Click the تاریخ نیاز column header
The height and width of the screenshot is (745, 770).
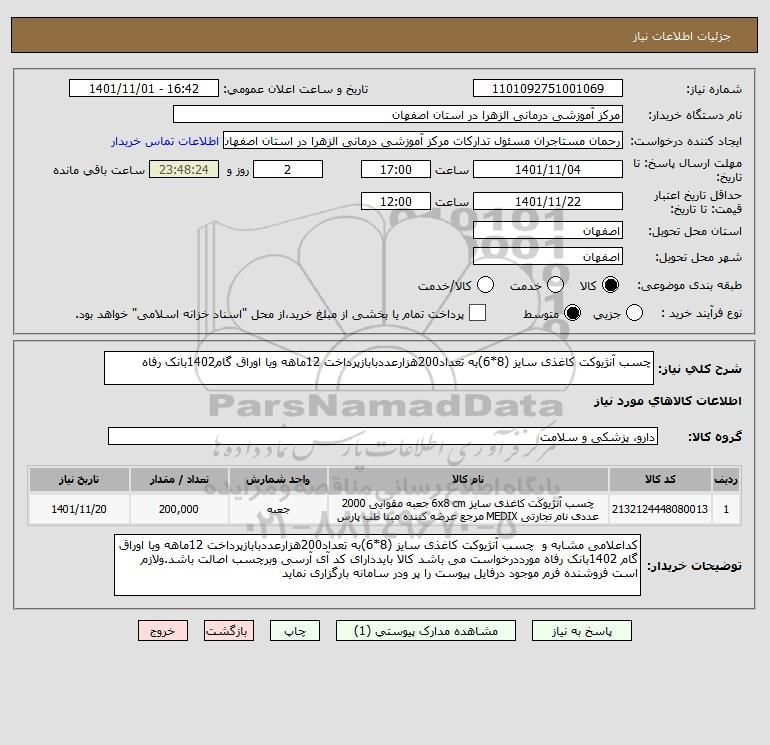click(79, 479)
